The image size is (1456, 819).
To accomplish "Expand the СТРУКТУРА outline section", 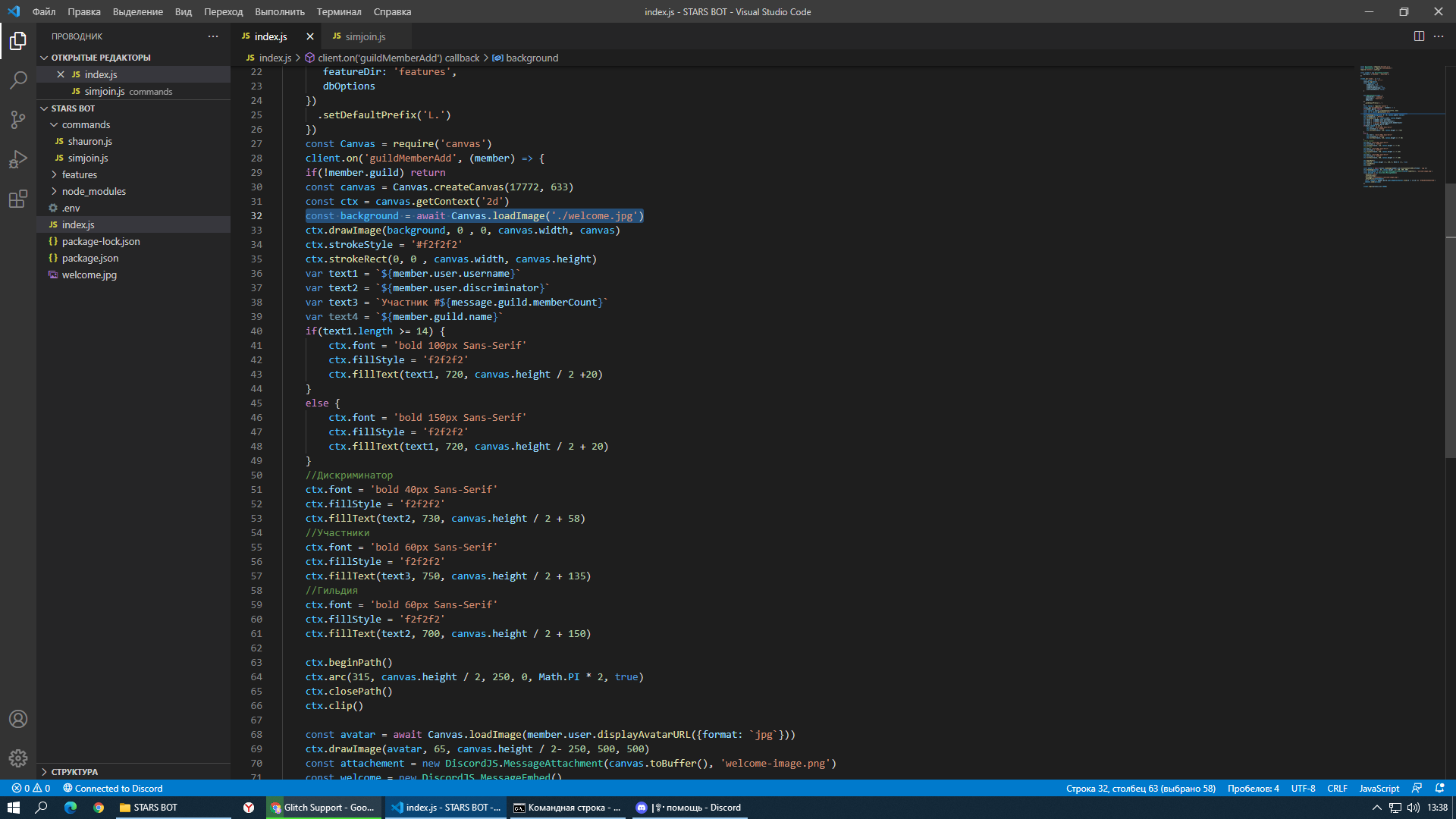I will pyautogui.click(x=74, y=771).
